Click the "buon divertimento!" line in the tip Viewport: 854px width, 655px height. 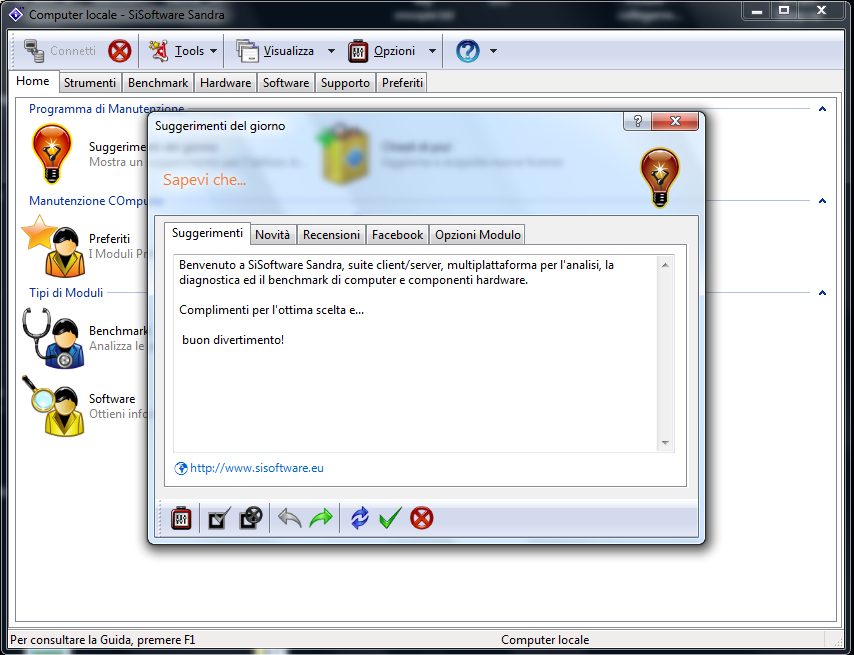click(233, 340)
